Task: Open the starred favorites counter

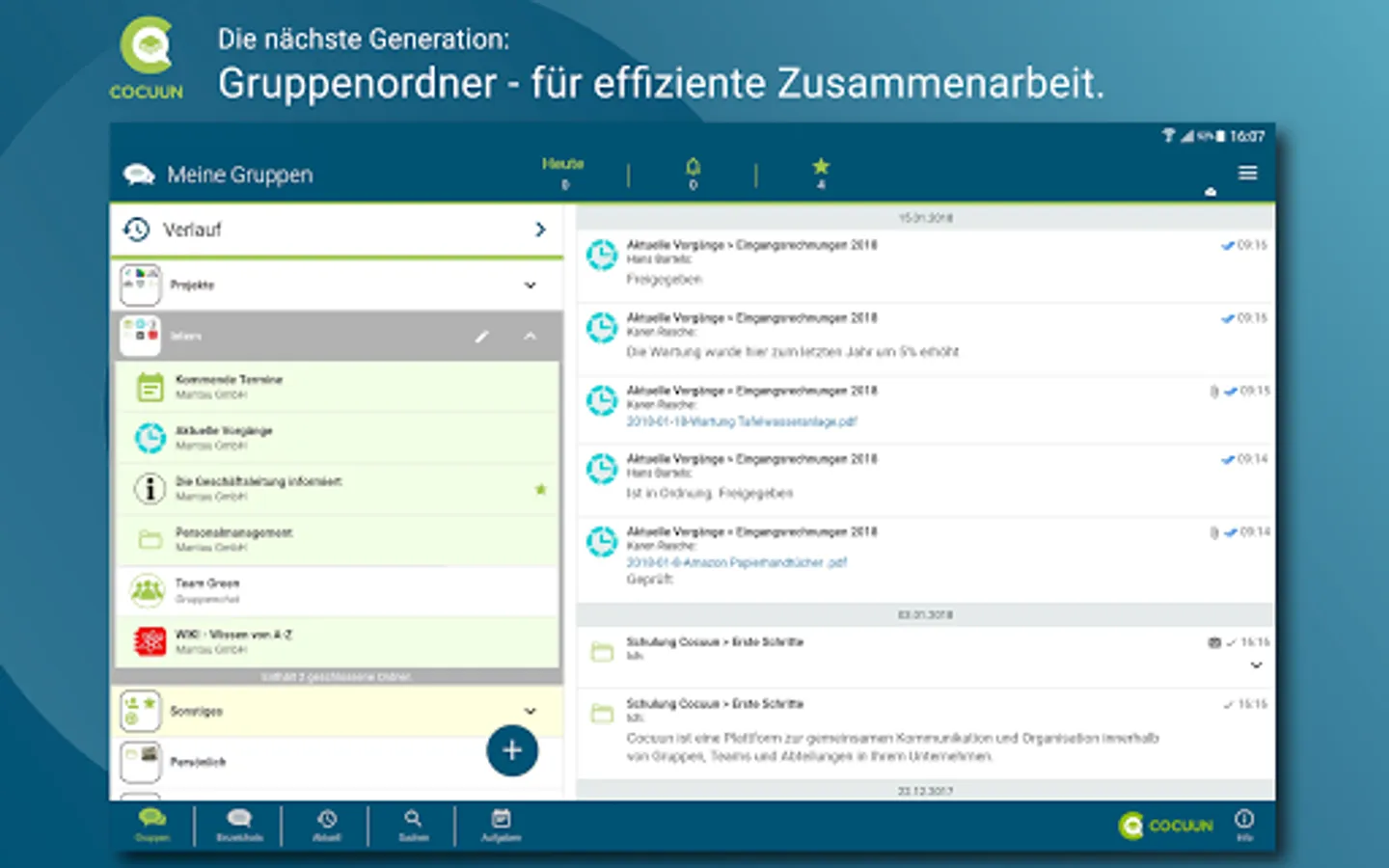Action: 821,173
